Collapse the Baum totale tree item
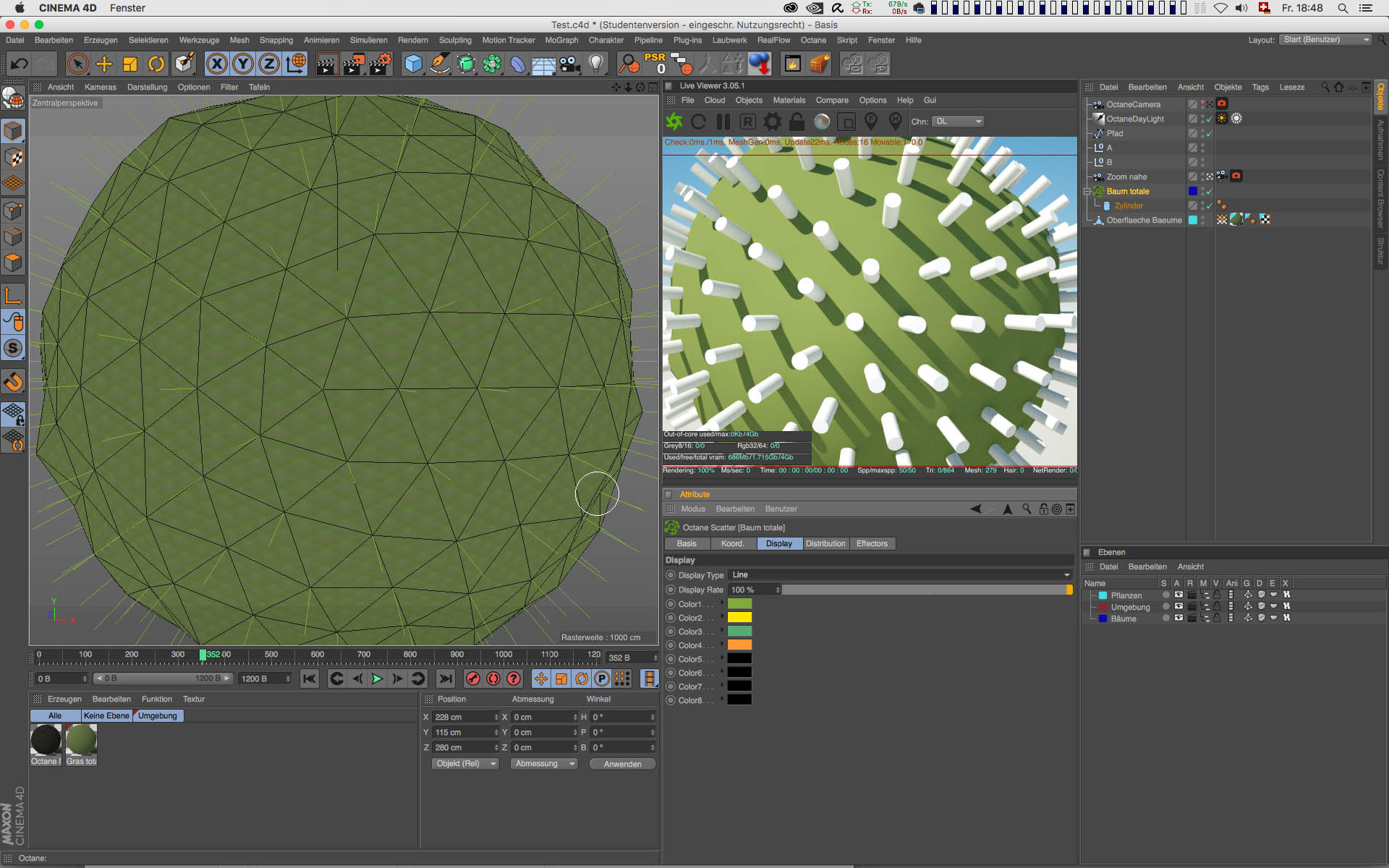The image size is (1389, 868). point(1087,192)
